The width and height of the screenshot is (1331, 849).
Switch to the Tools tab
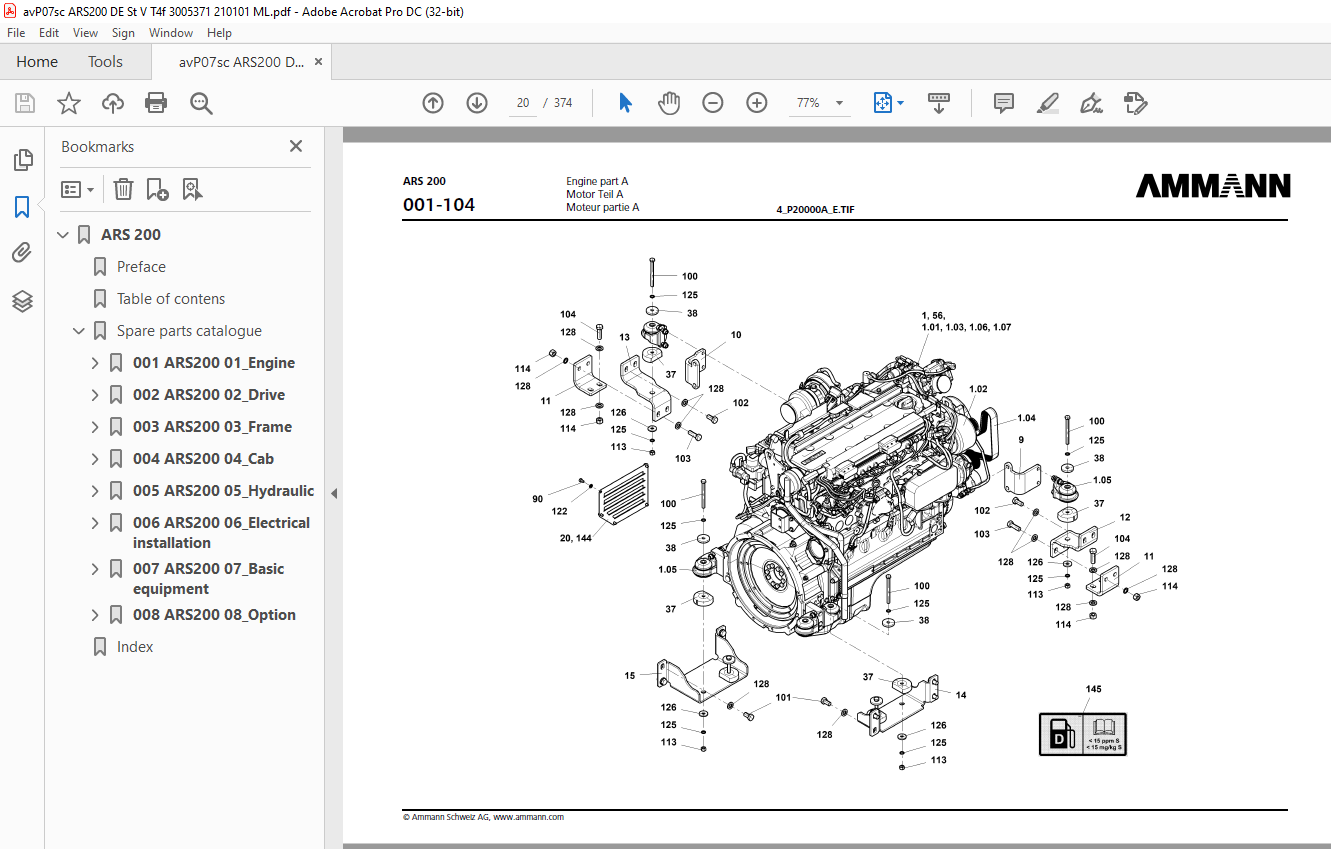click(x=105, y=62)
